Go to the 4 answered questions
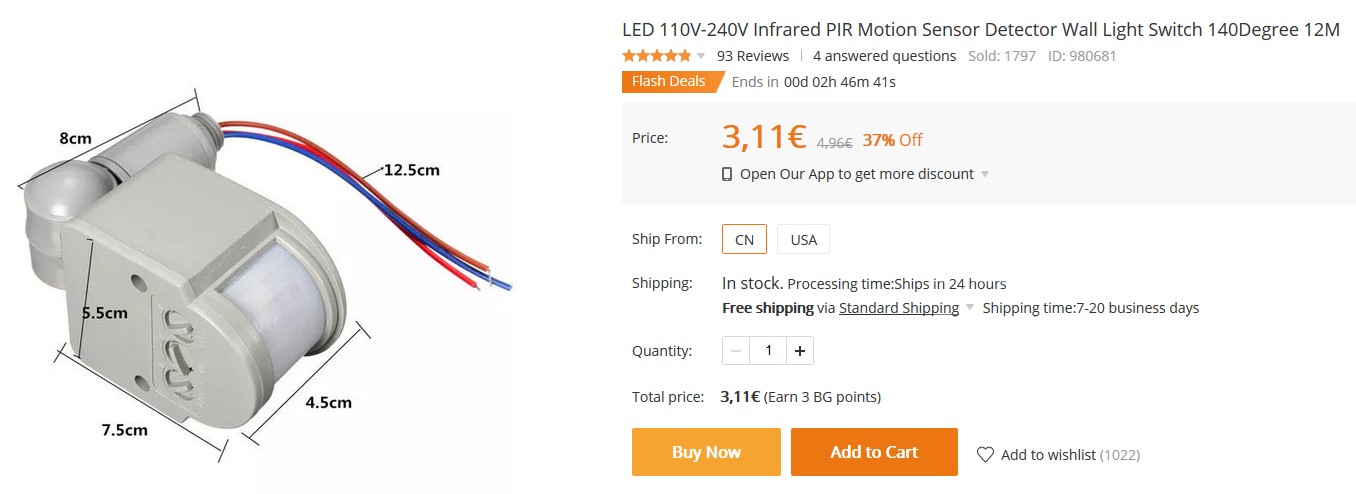The image size is (1356, 494). tap(884, 56)
